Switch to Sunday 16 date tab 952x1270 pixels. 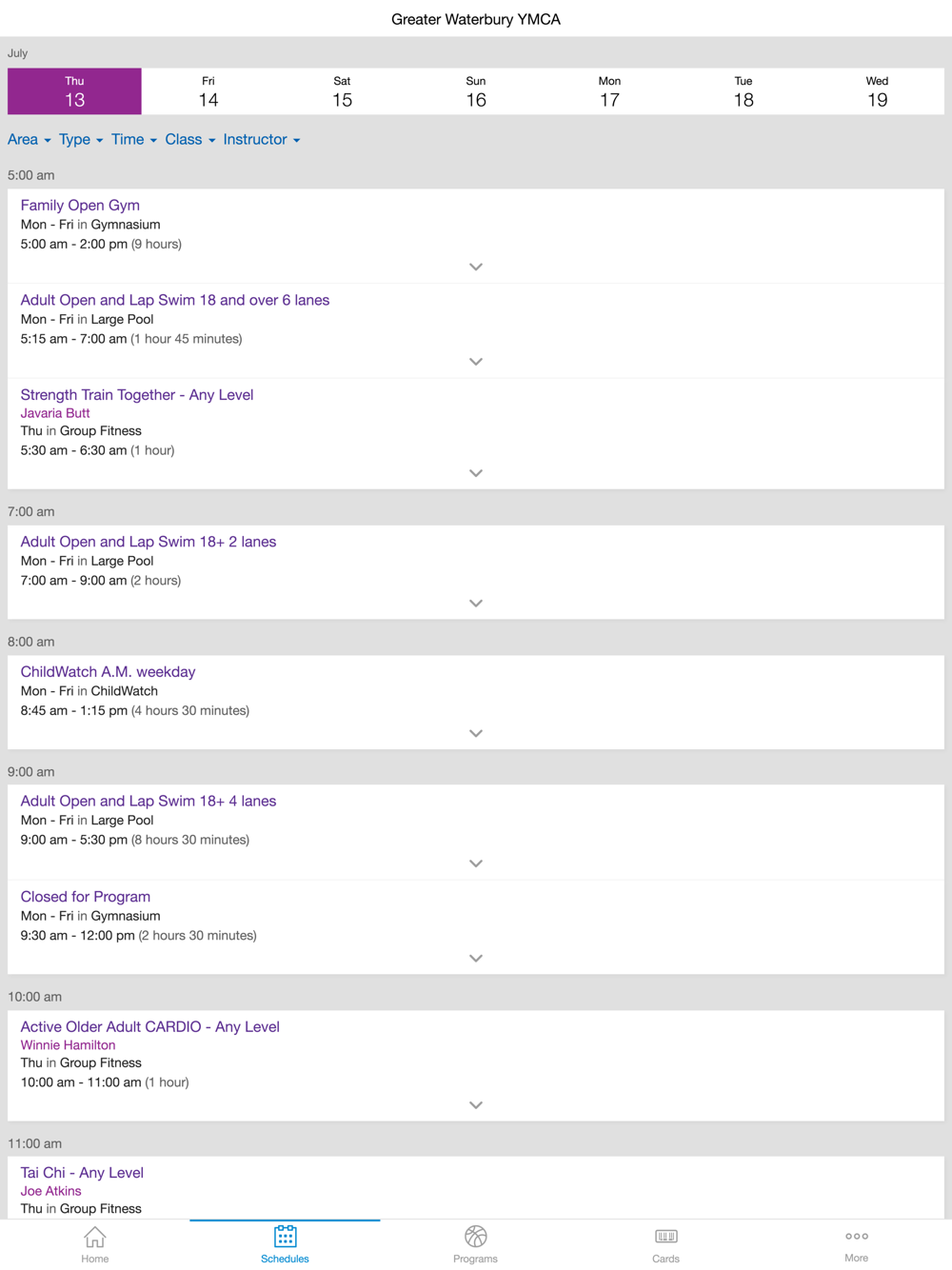[x=476, y=91]
